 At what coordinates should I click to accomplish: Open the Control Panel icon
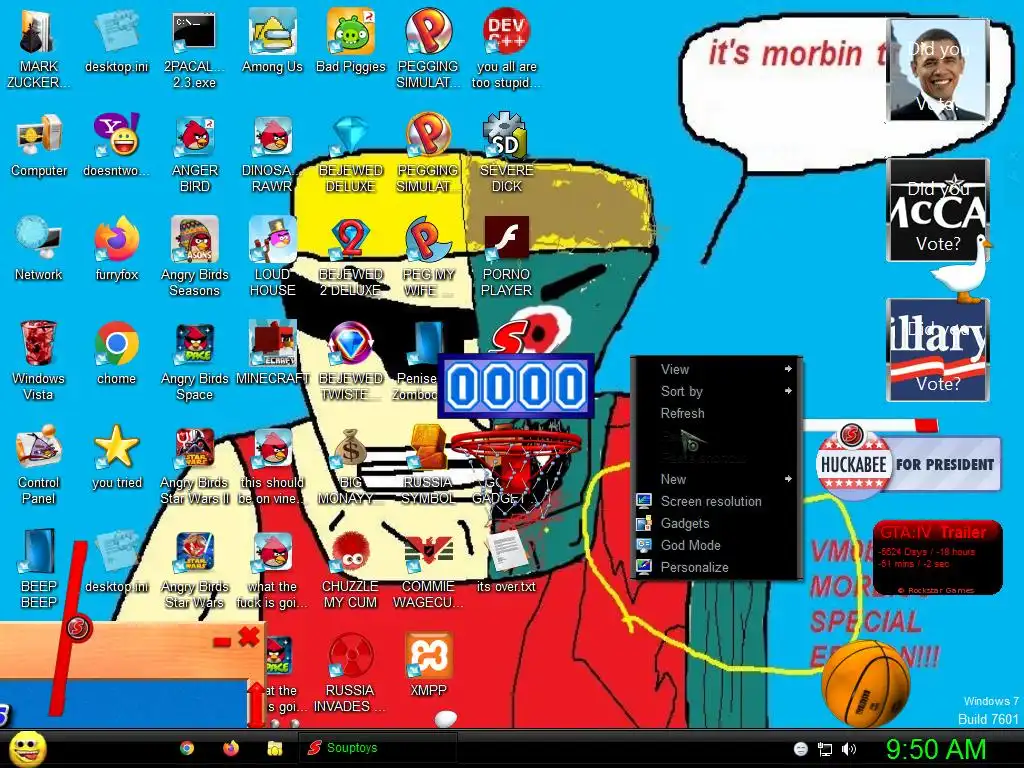pos(39,464)
